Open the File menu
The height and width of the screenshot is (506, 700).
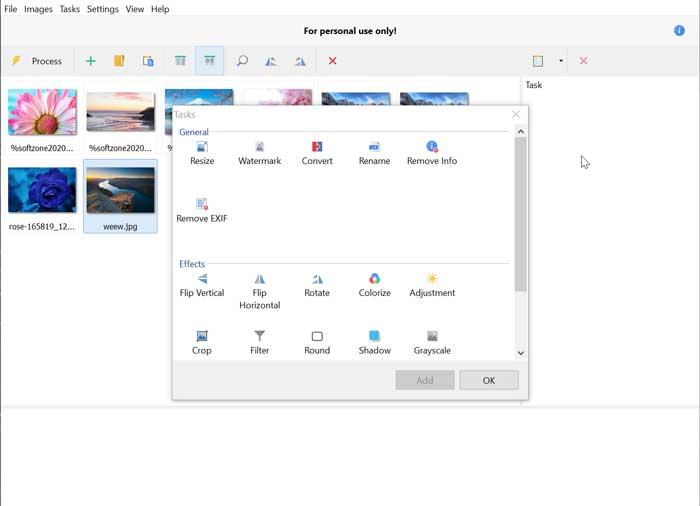coord(11,9)
